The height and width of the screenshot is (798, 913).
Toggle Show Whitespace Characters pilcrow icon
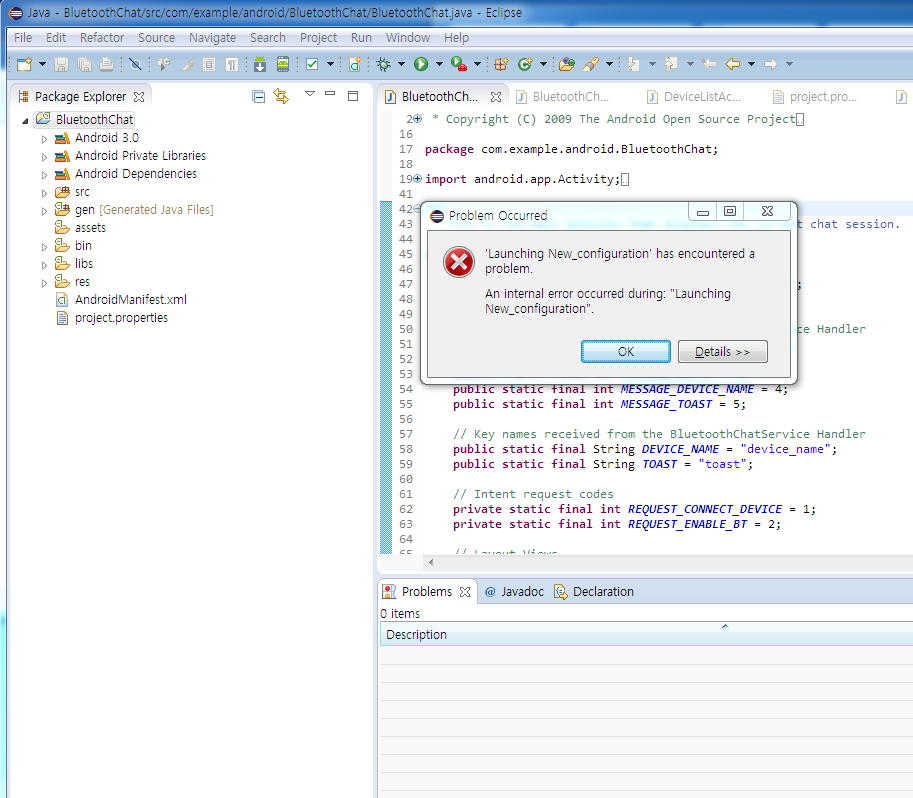tap(232, 64)
